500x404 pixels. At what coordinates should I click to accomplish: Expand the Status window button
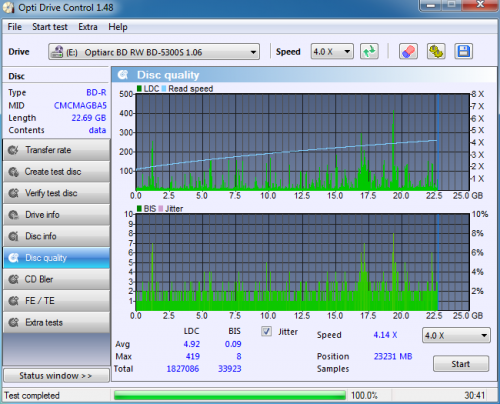(x=56, y=376)
